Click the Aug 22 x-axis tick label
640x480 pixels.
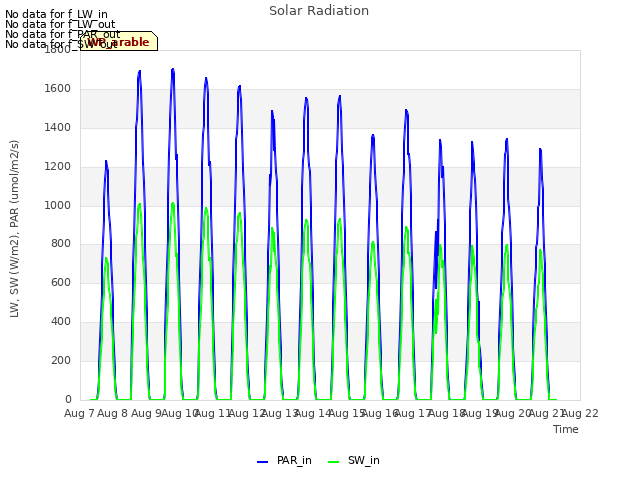point(580,413)
